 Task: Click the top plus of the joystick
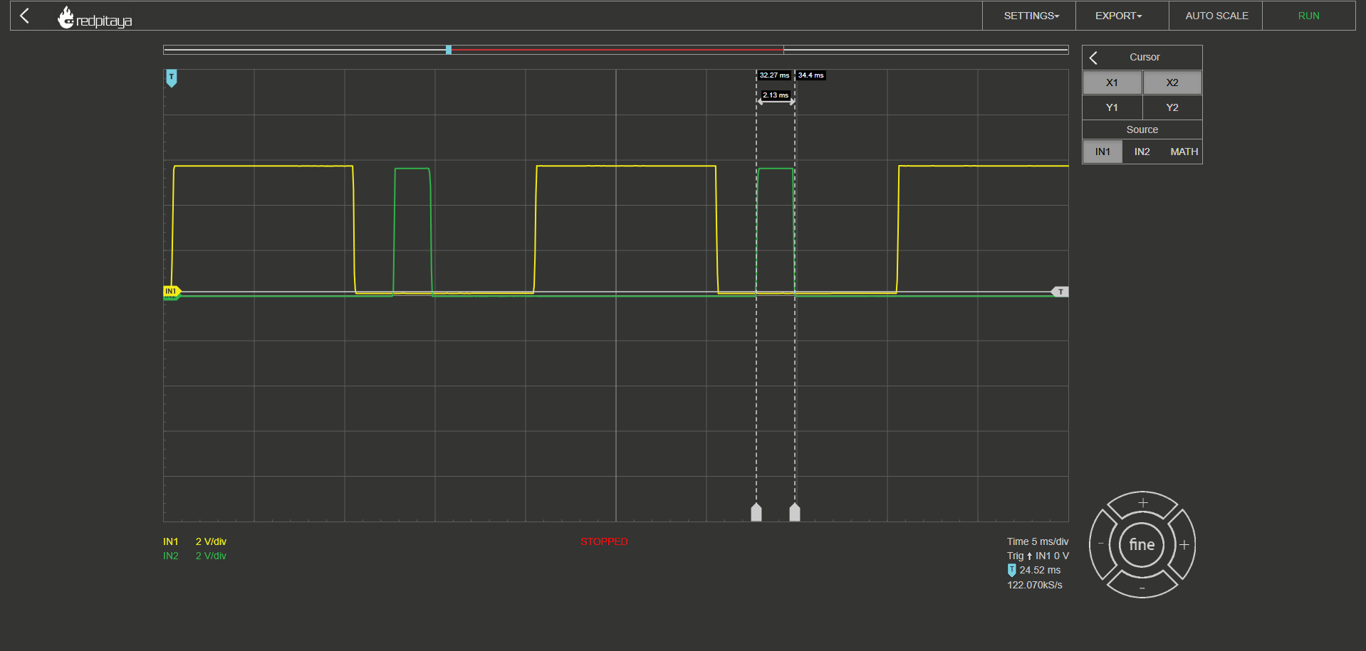coord(1142,503)
